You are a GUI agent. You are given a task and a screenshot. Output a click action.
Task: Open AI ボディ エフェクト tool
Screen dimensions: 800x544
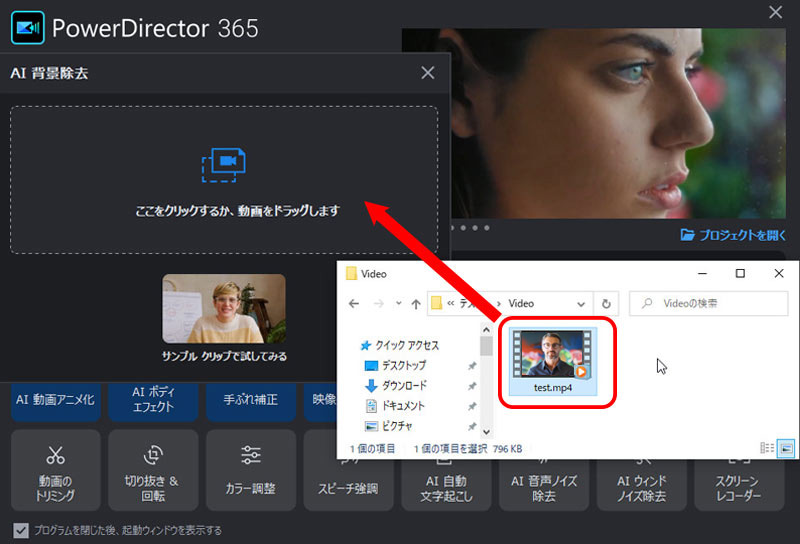pos(153,400)
